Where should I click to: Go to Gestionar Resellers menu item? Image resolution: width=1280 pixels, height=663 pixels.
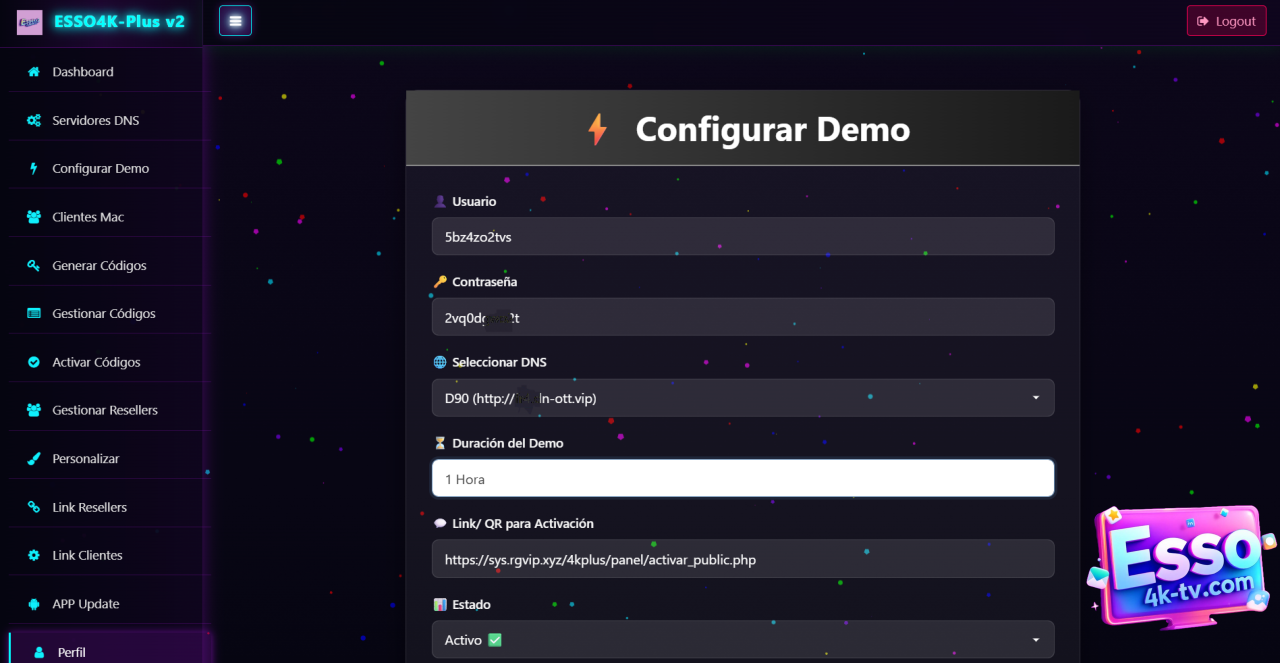105,410
